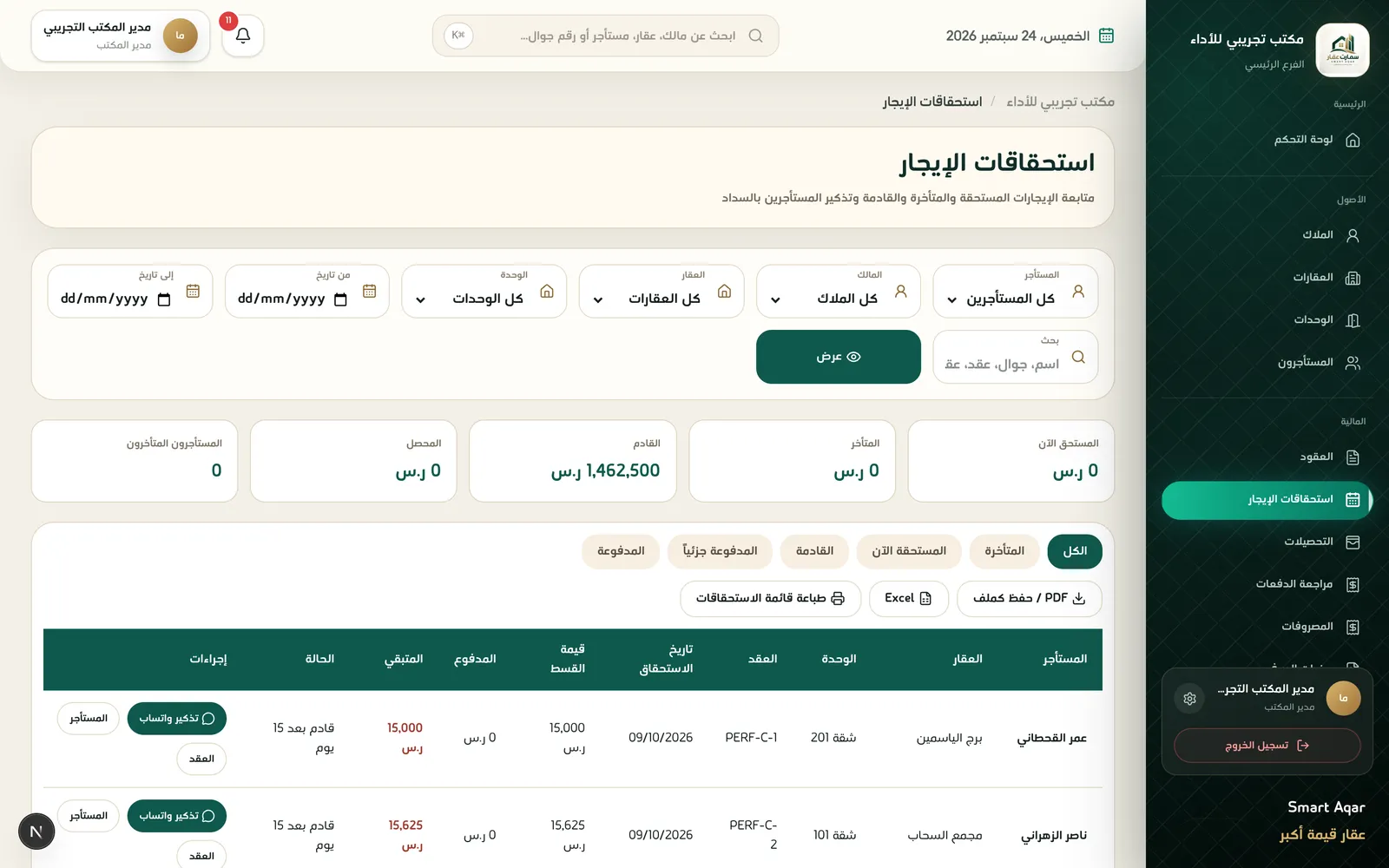Open the notifications bell icon
1389x868 pixels.
click(243, 36)
